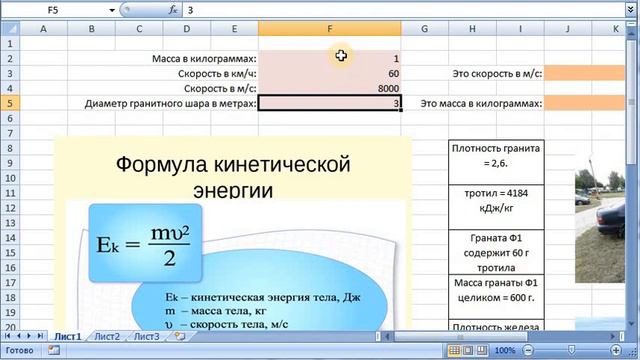The width and height of the screenshot is (640, 360).
Task: Click the 'Готово' status bar indicator
Action: tap(19, 350)
